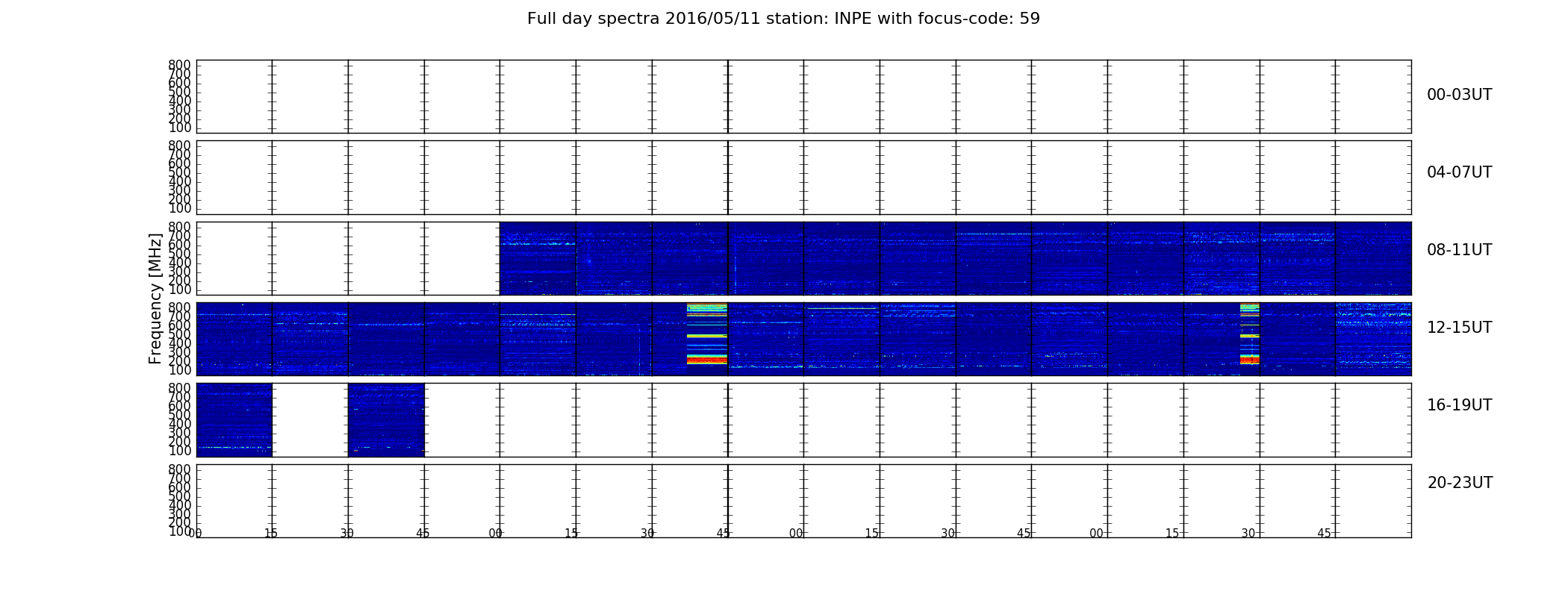Click the '08-11UT' row label

click(1459, 250)
